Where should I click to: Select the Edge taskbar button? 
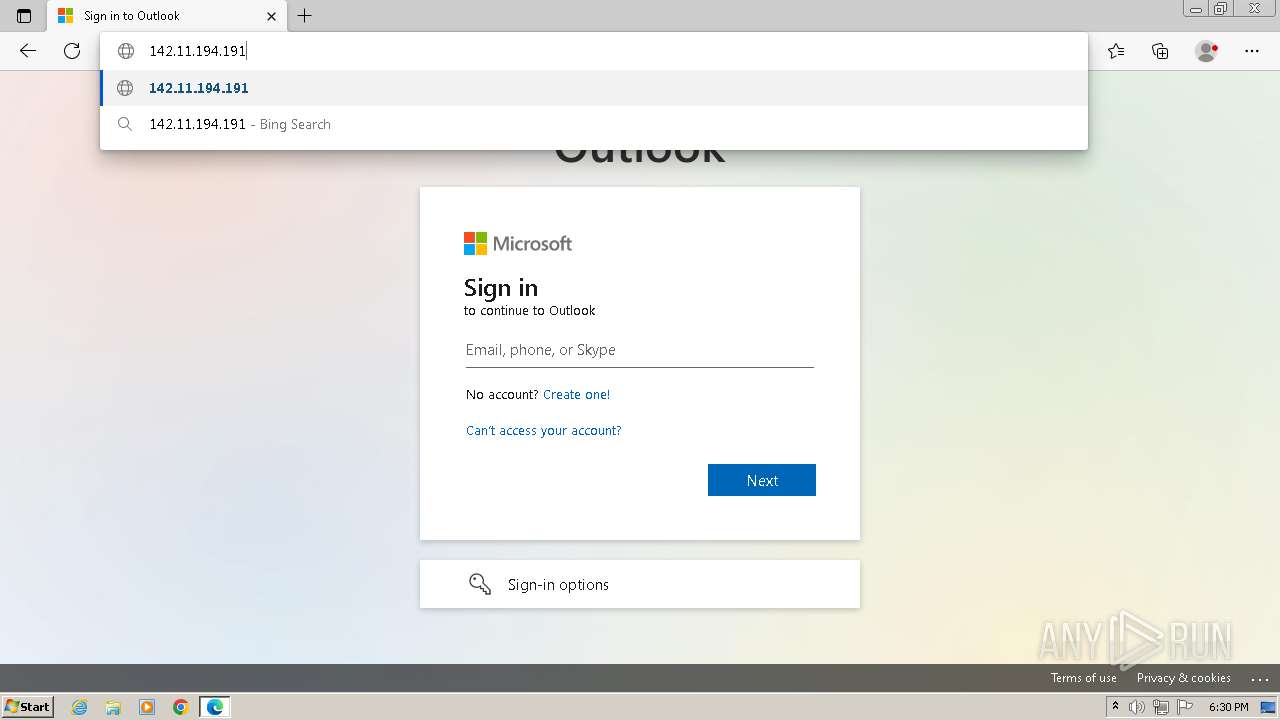[x=215, y=707]
